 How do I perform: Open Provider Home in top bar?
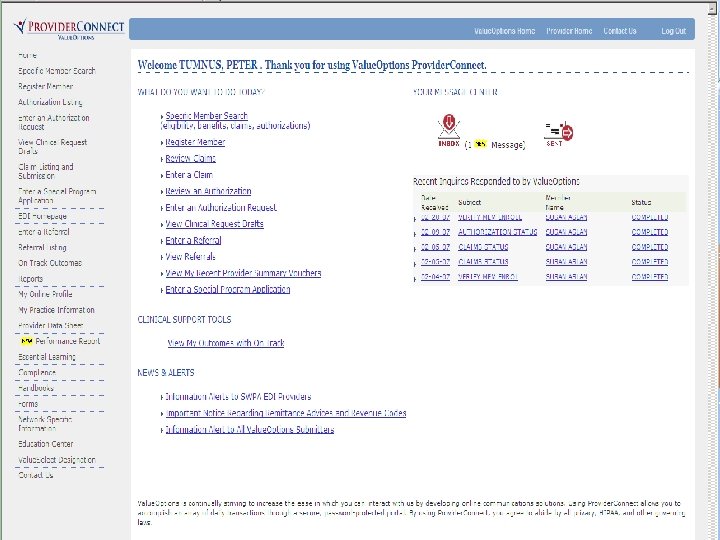pos(569,31)
